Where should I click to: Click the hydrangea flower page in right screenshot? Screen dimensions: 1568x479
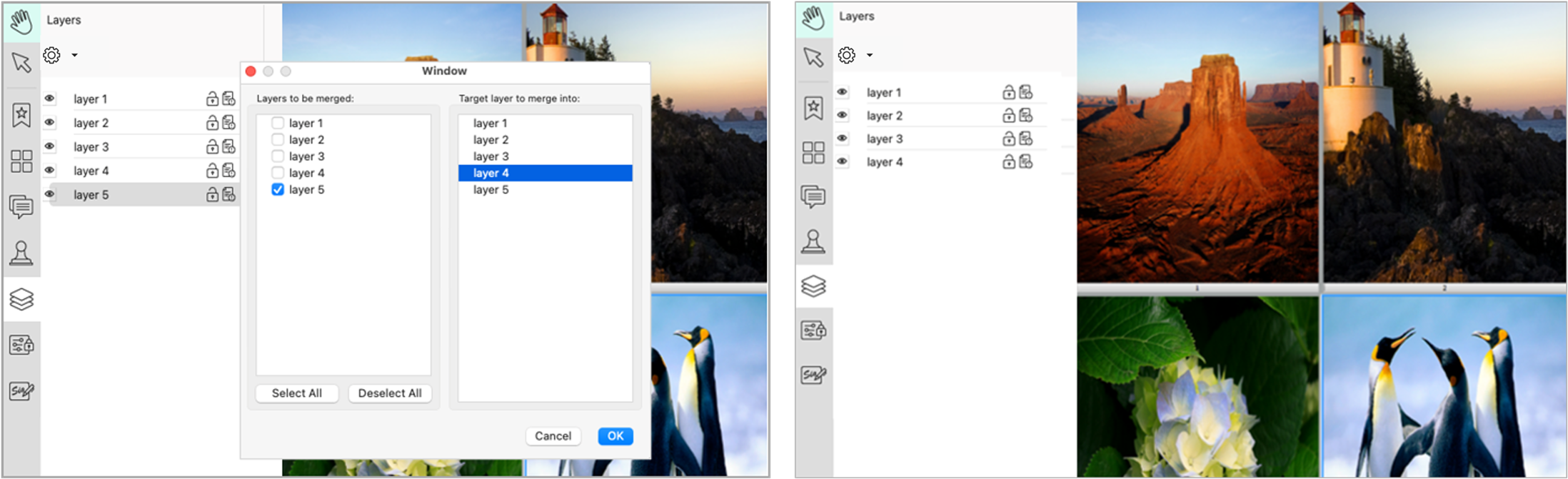point(1197,386)
